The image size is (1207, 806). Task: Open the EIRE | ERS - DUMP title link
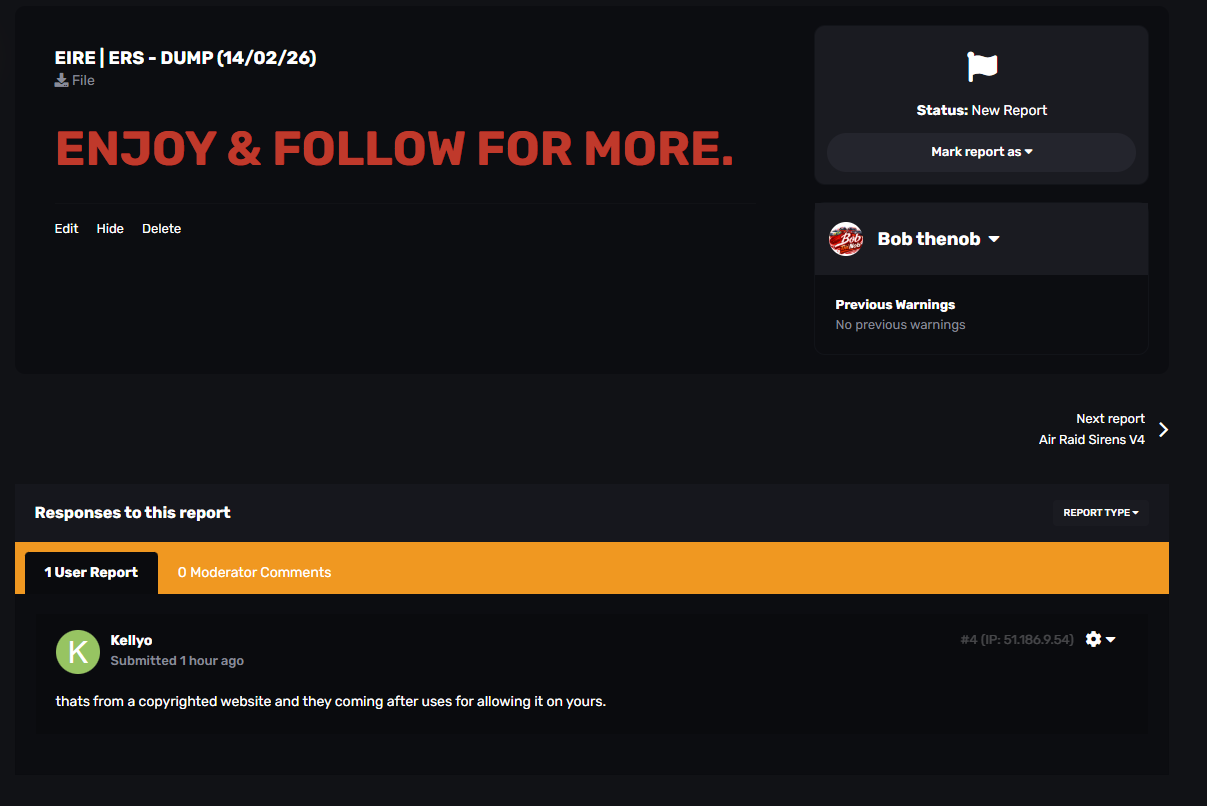pos(185,58)
